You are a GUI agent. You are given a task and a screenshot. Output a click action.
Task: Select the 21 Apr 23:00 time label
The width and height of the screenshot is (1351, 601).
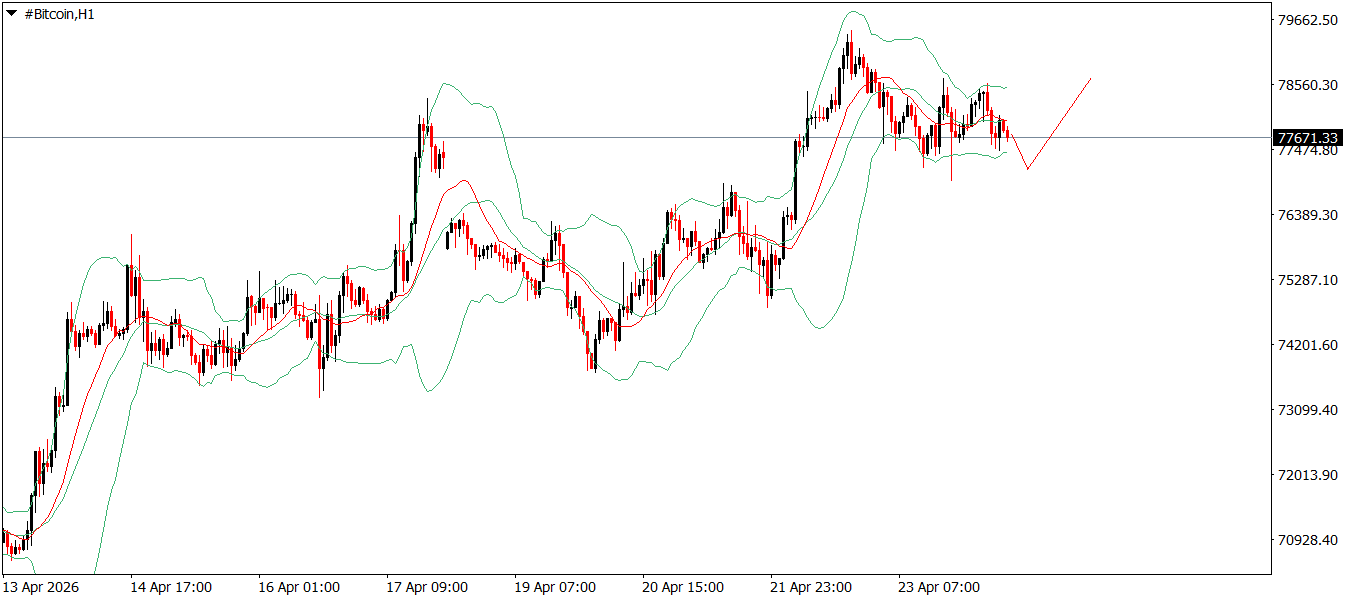811,587
